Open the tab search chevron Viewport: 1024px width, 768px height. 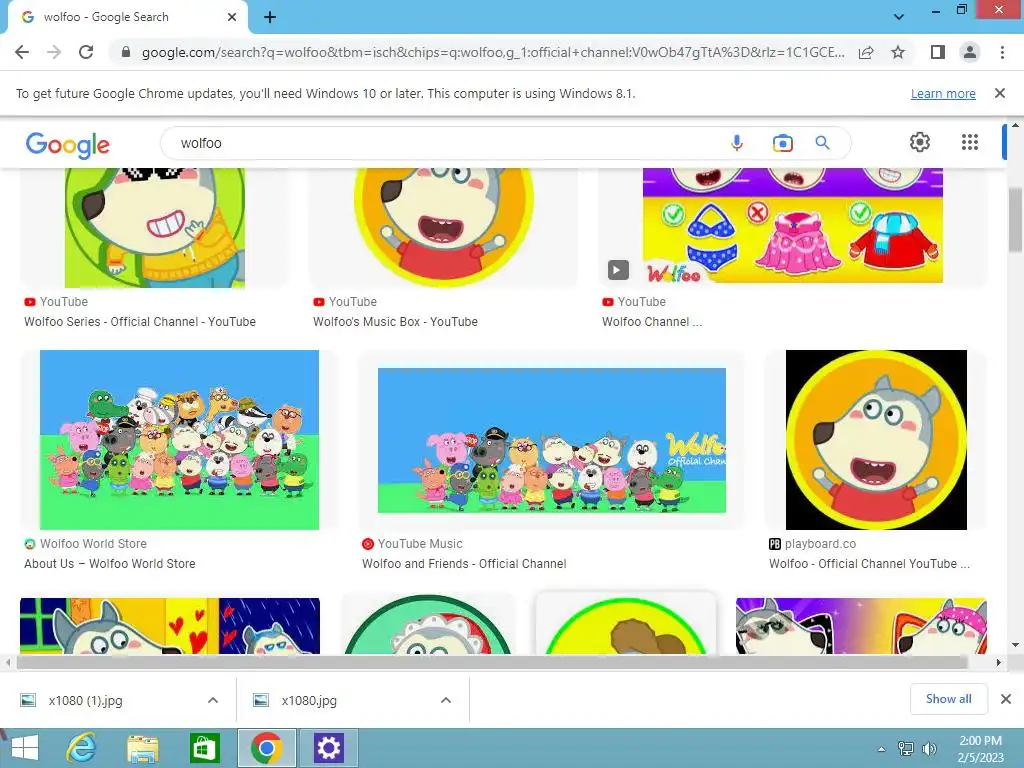[899, 17]
